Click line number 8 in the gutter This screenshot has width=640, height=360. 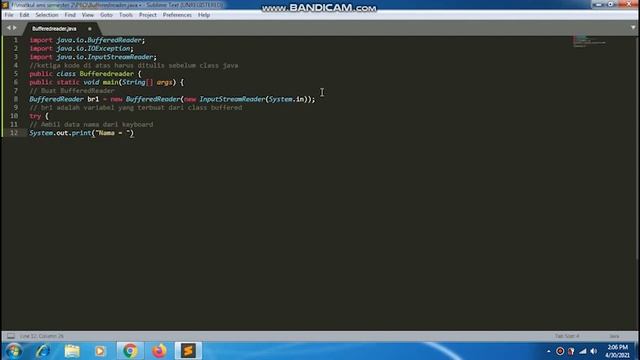16,99
